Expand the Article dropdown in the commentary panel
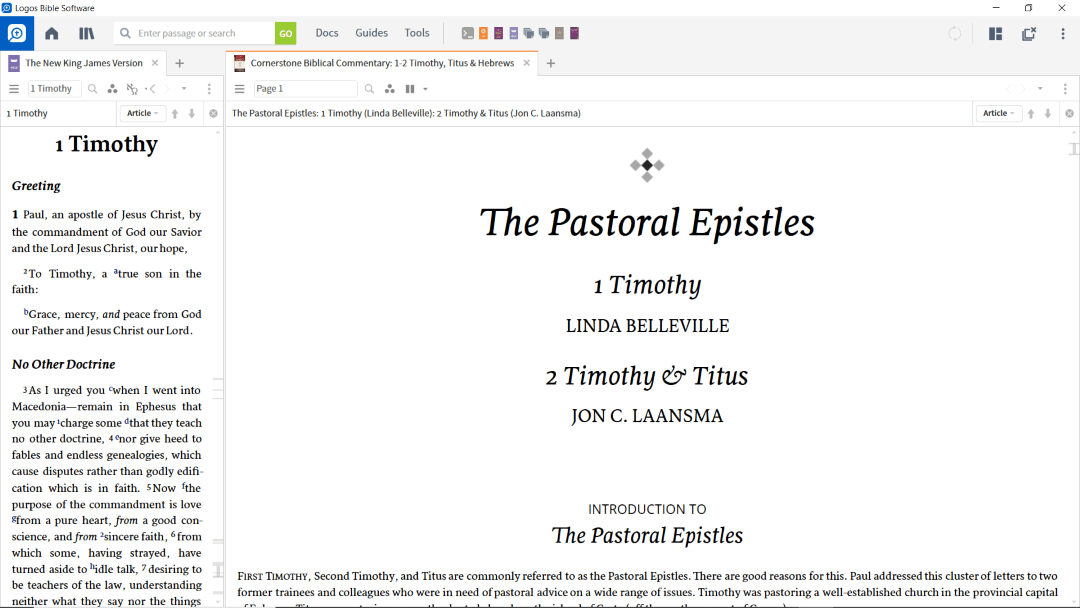This screenshot has width=1080, height=608. tap(999, 114)
